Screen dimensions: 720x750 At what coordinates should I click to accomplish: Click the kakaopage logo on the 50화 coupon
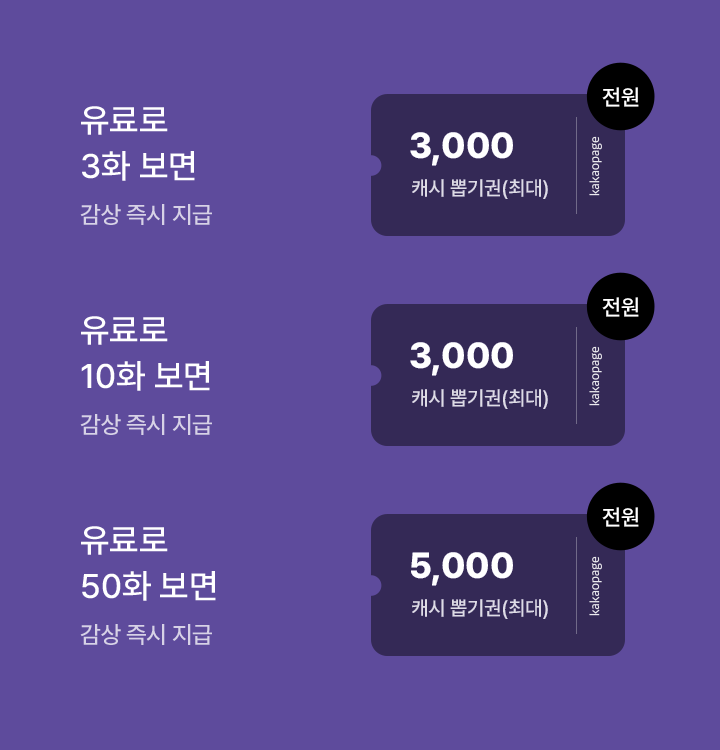595,586
